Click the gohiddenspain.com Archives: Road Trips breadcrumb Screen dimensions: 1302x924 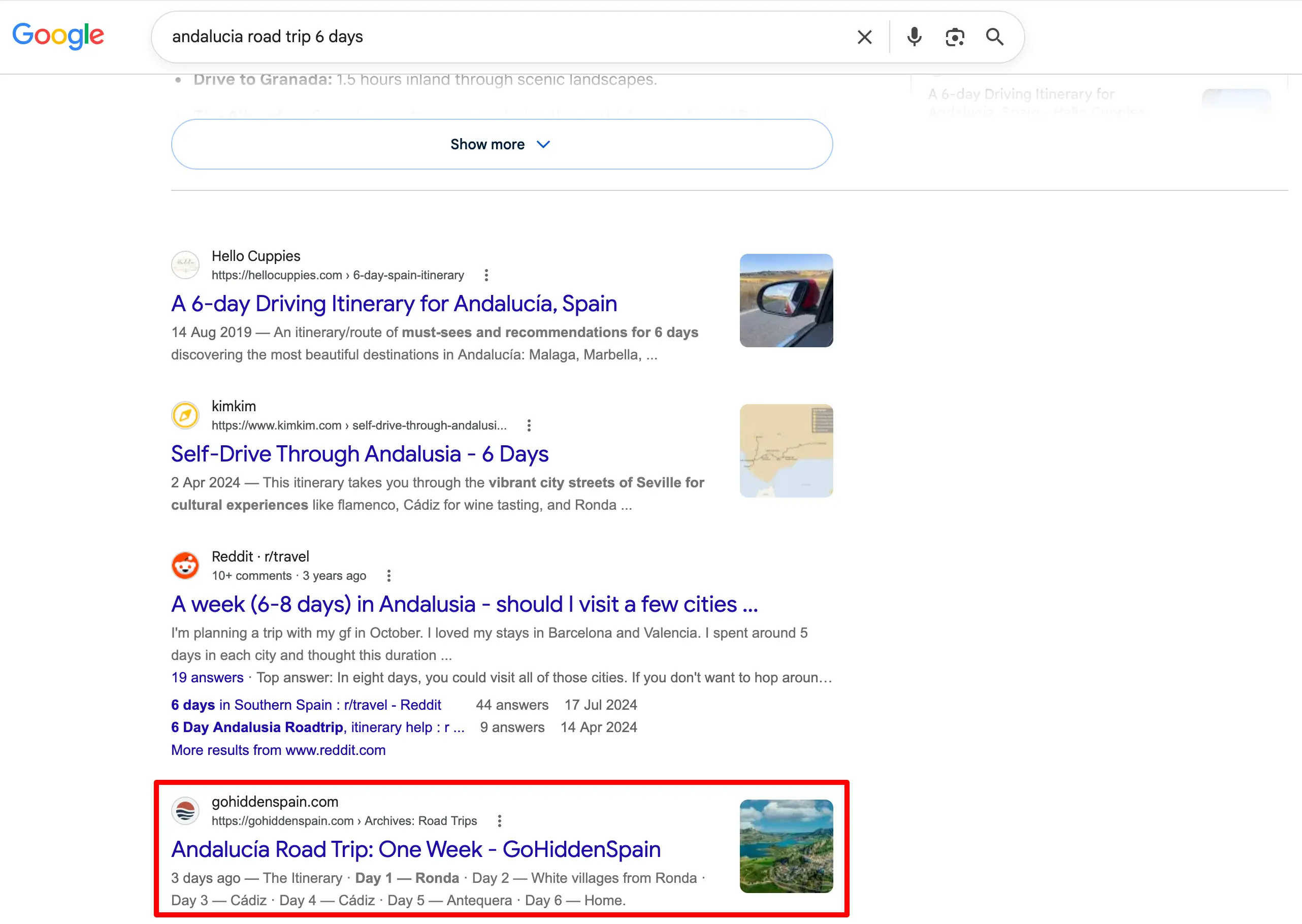pyautogui.click(x=344, y=821)
